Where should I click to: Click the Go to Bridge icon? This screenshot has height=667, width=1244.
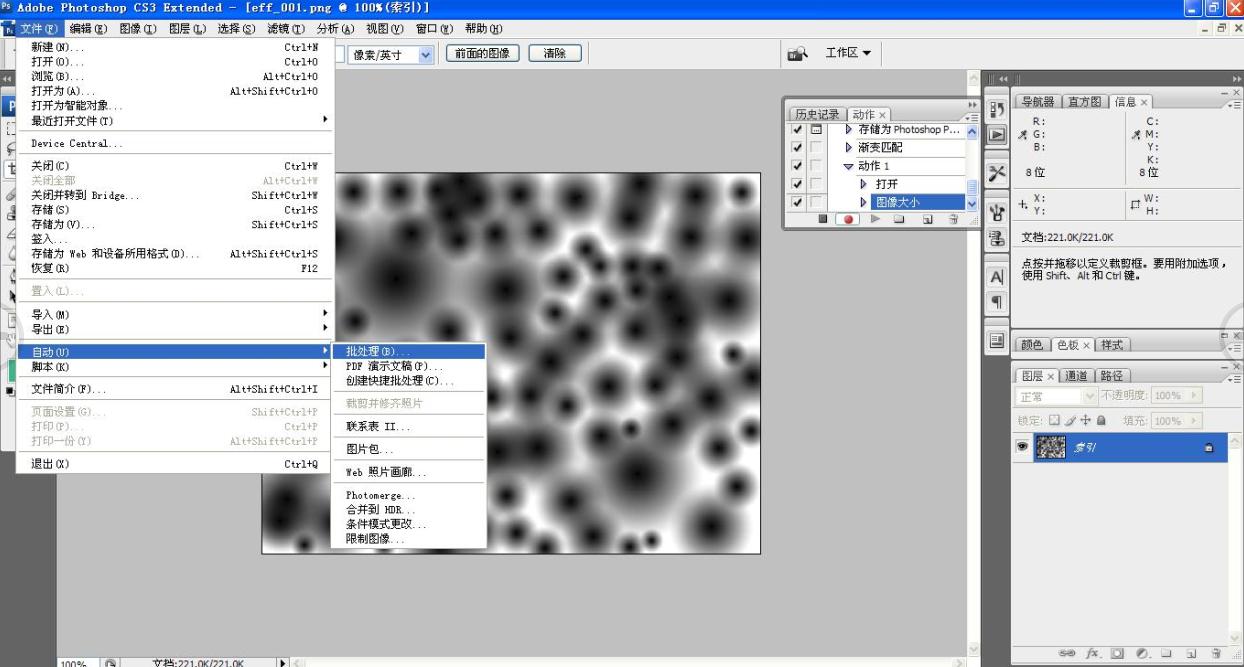tap(798, 53)
